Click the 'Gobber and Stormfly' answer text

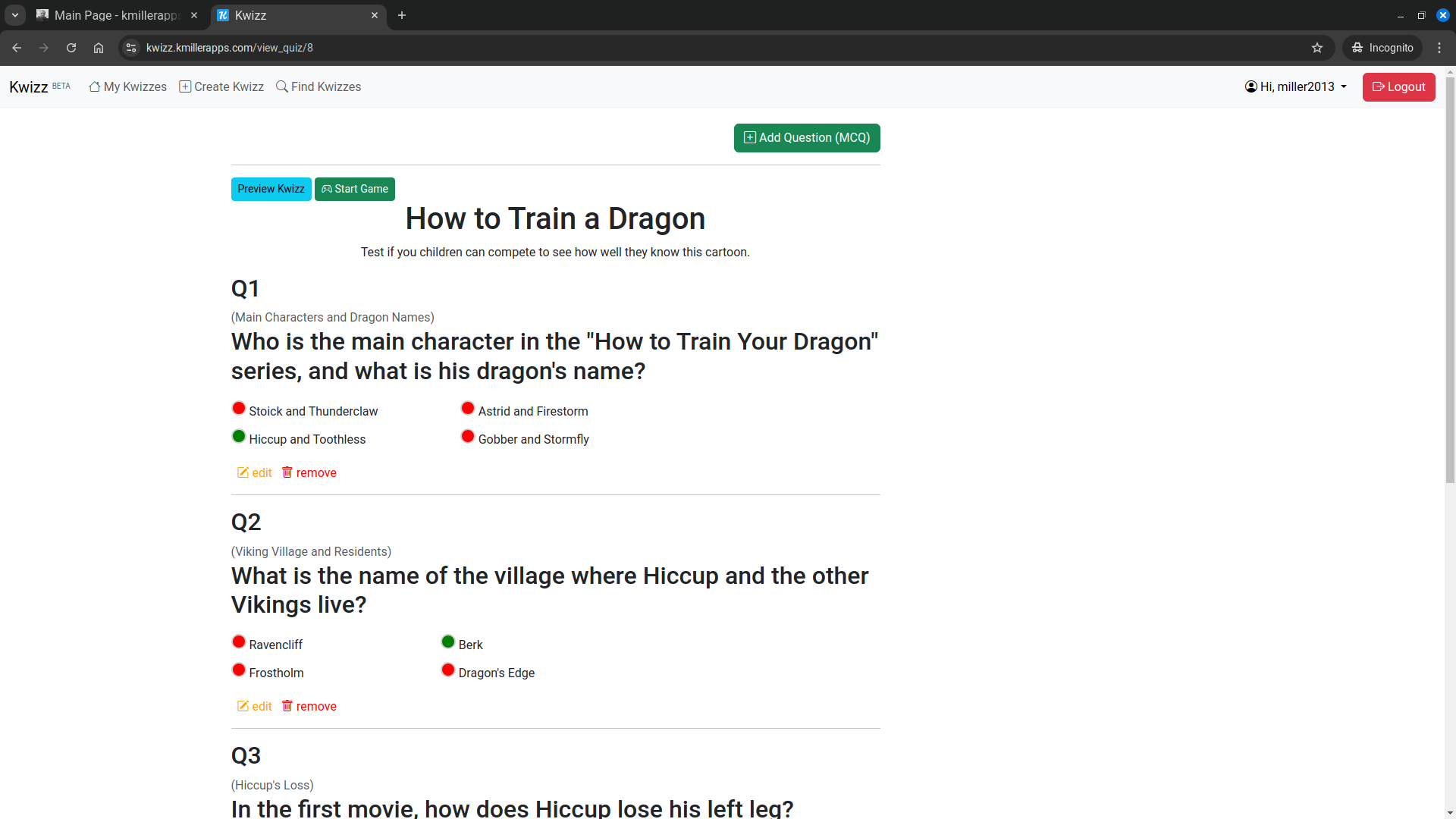[x=534, y=439]
